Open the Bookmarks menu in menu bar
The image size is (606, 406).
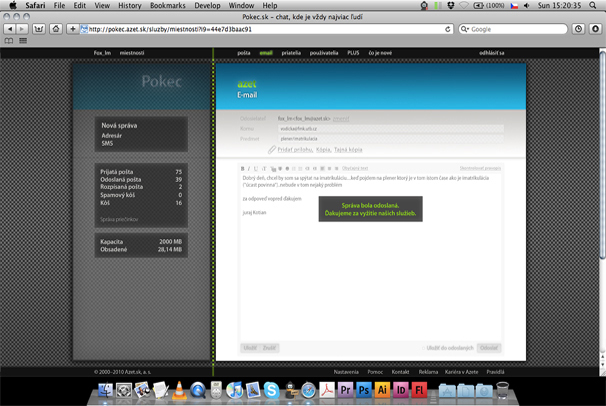[x=167, y=5]
